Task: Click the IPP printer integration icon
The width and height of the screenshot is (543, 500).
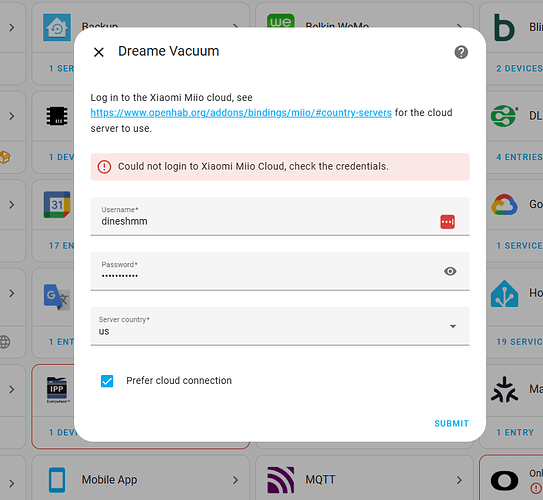Action: coord(57,390)
